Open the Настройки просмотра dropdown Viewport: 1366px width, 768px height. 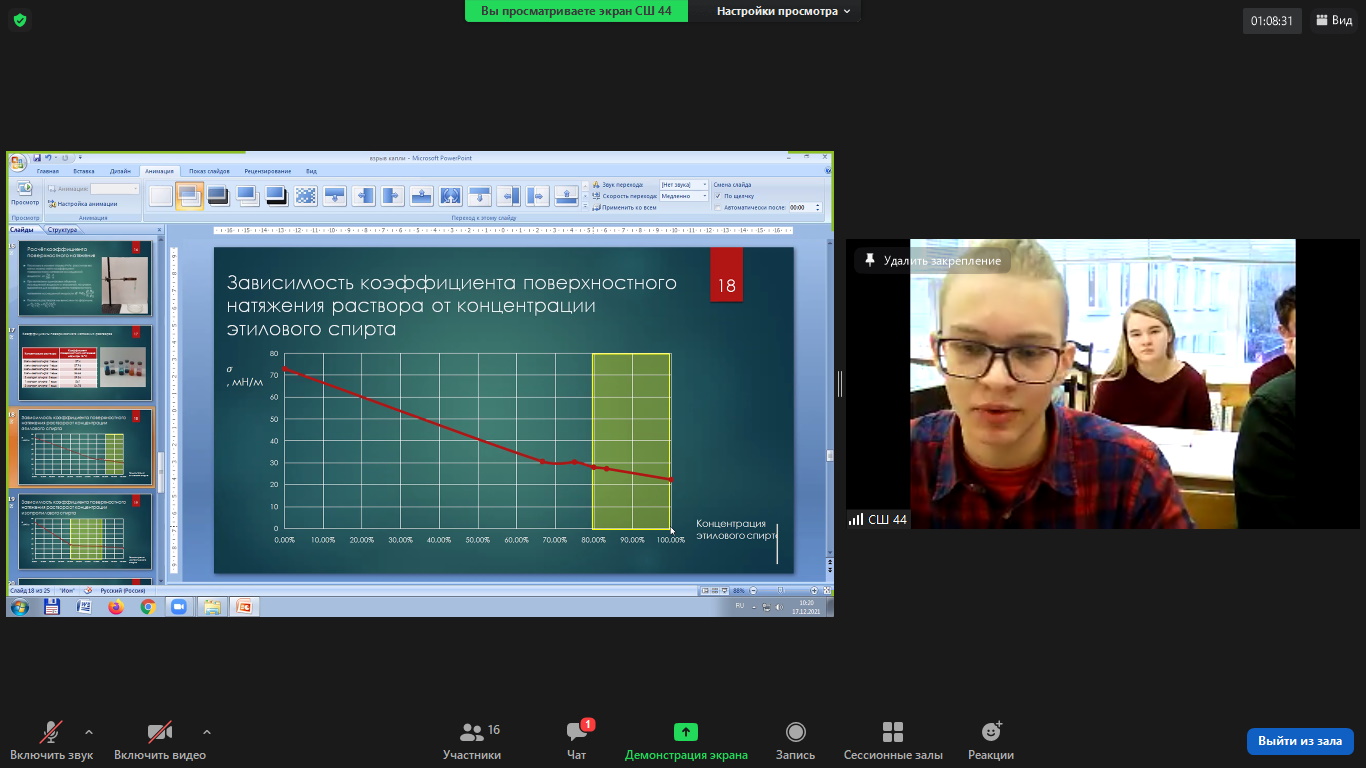(x=784, y=11)
